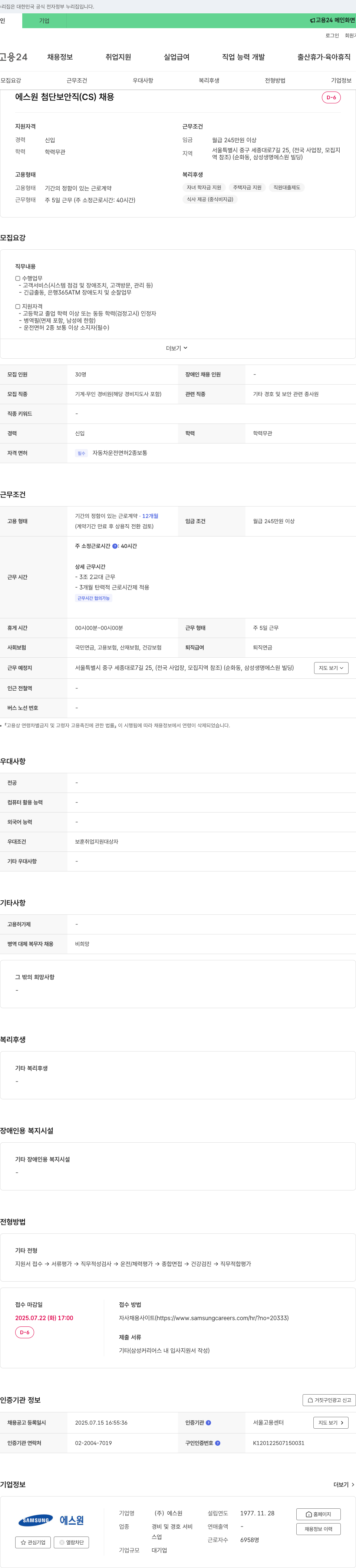The width and height of the screenshot is (356, 1568).
Task: Jump to the 복리후생 section tab
Action: click(x=209, y=80)
